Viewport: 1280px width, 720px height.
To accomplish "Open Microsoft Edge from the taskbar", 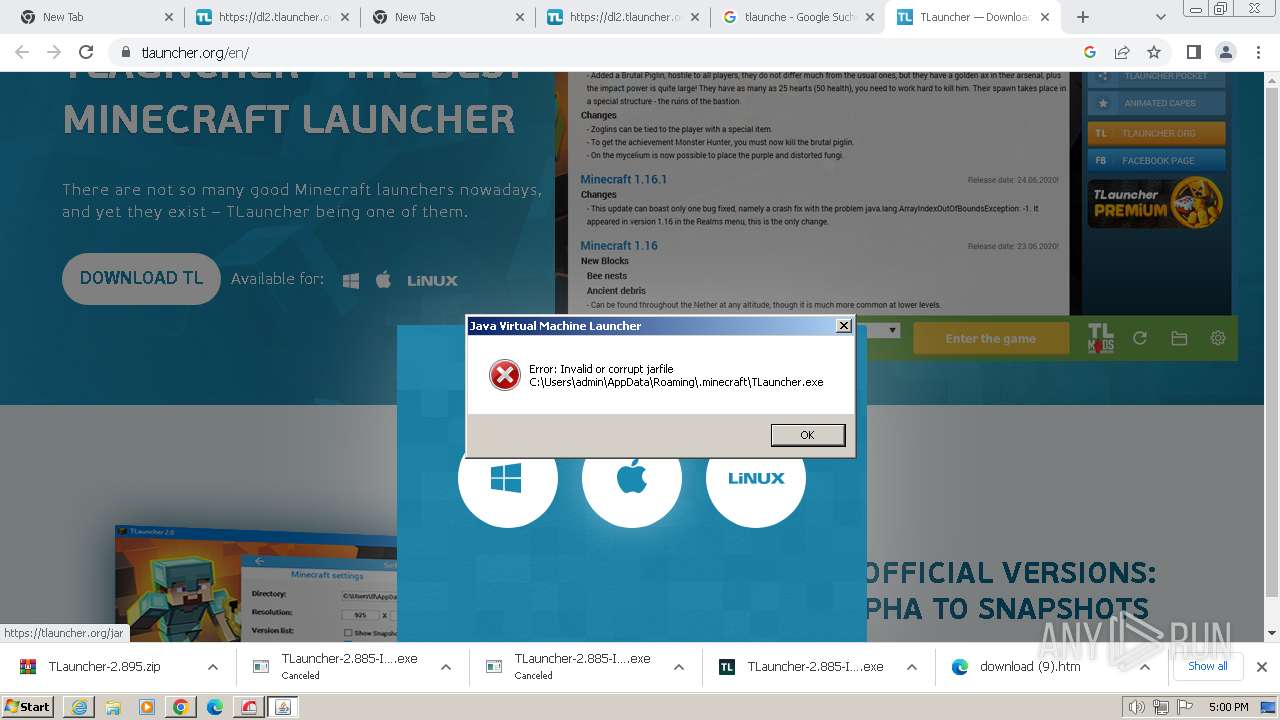I will (215, 707).
